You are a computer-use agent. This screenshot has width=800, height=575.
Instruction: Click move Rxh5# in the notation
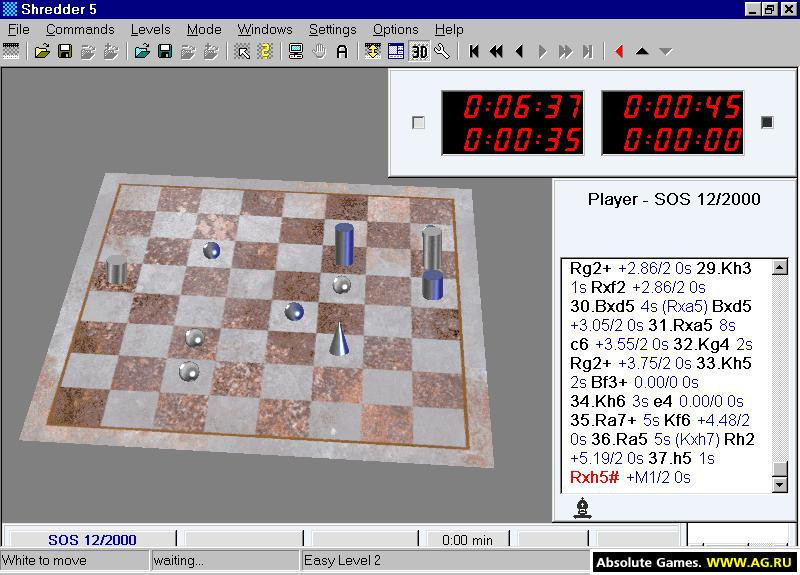(594, 478)
